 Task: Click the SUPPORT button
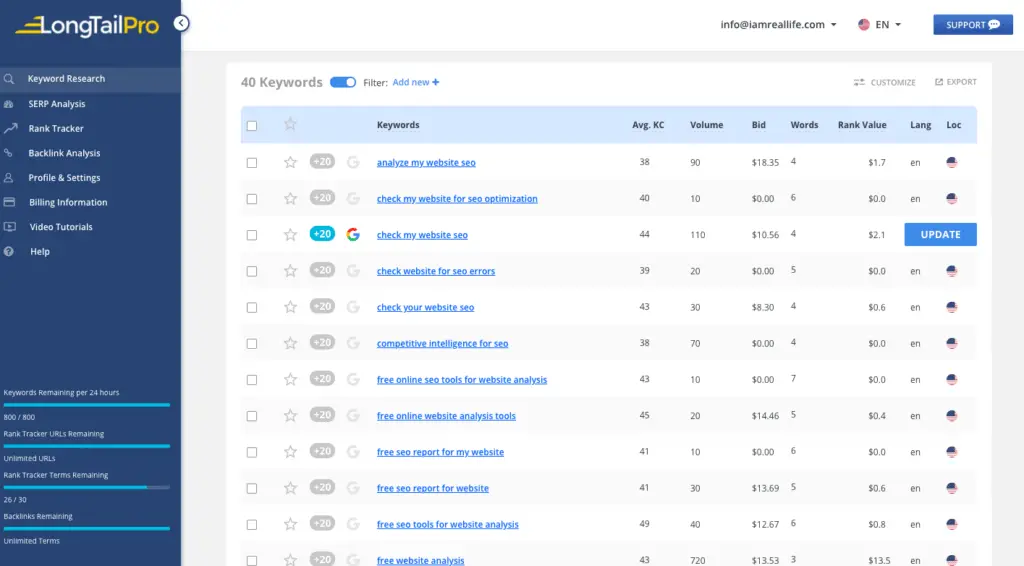[972, 25]
